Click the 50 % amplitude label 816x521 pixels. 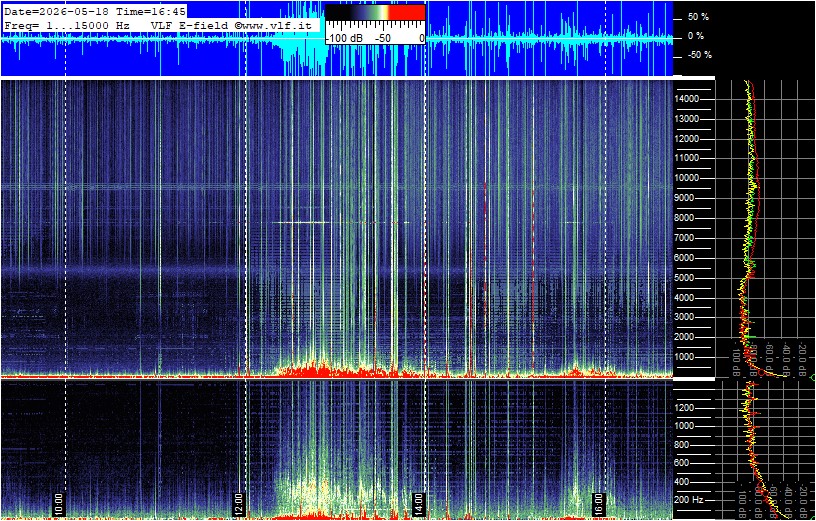(x=698, y=17)
